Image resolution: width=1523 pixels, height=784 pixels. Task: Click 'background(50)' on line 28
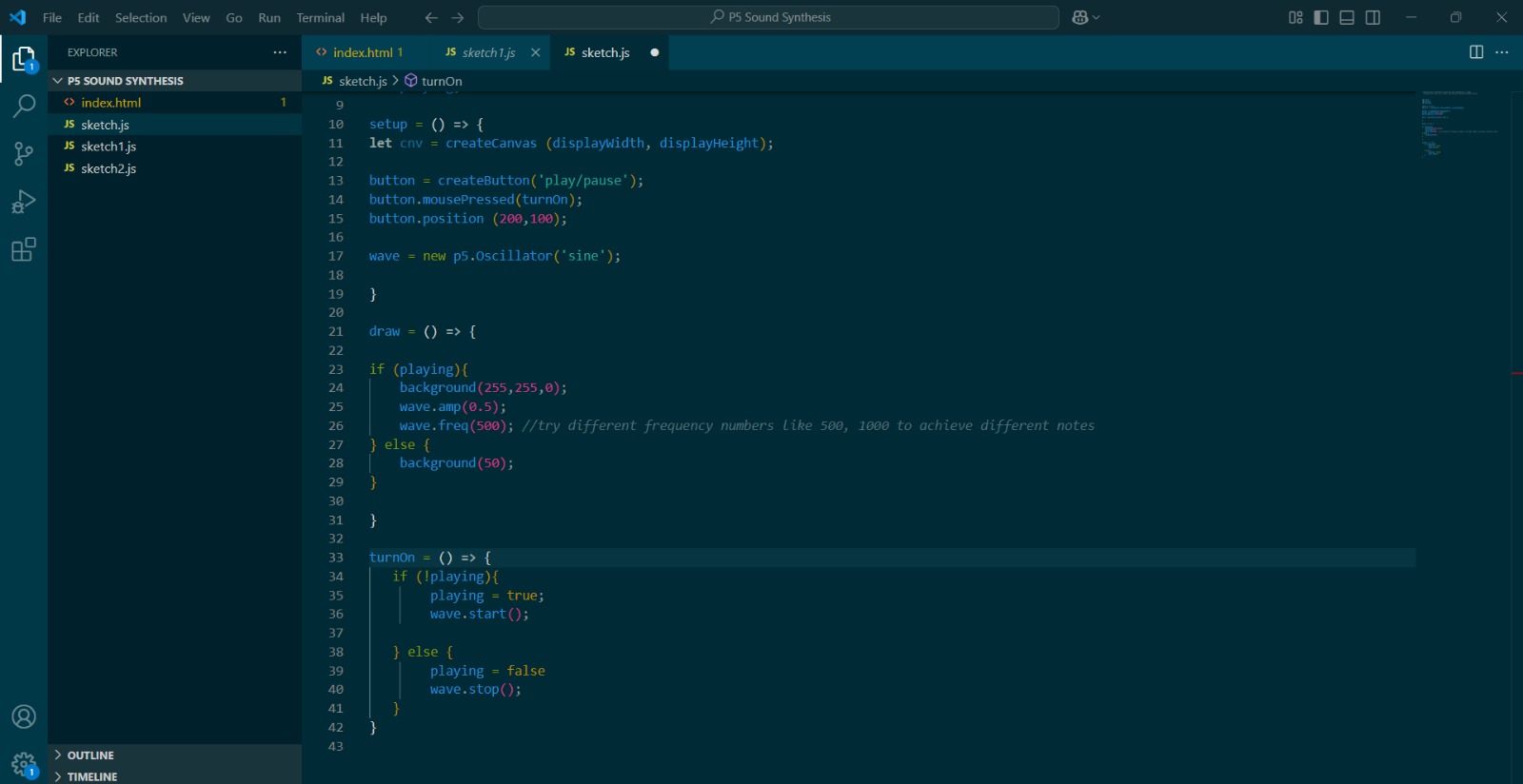pos(453,463)
